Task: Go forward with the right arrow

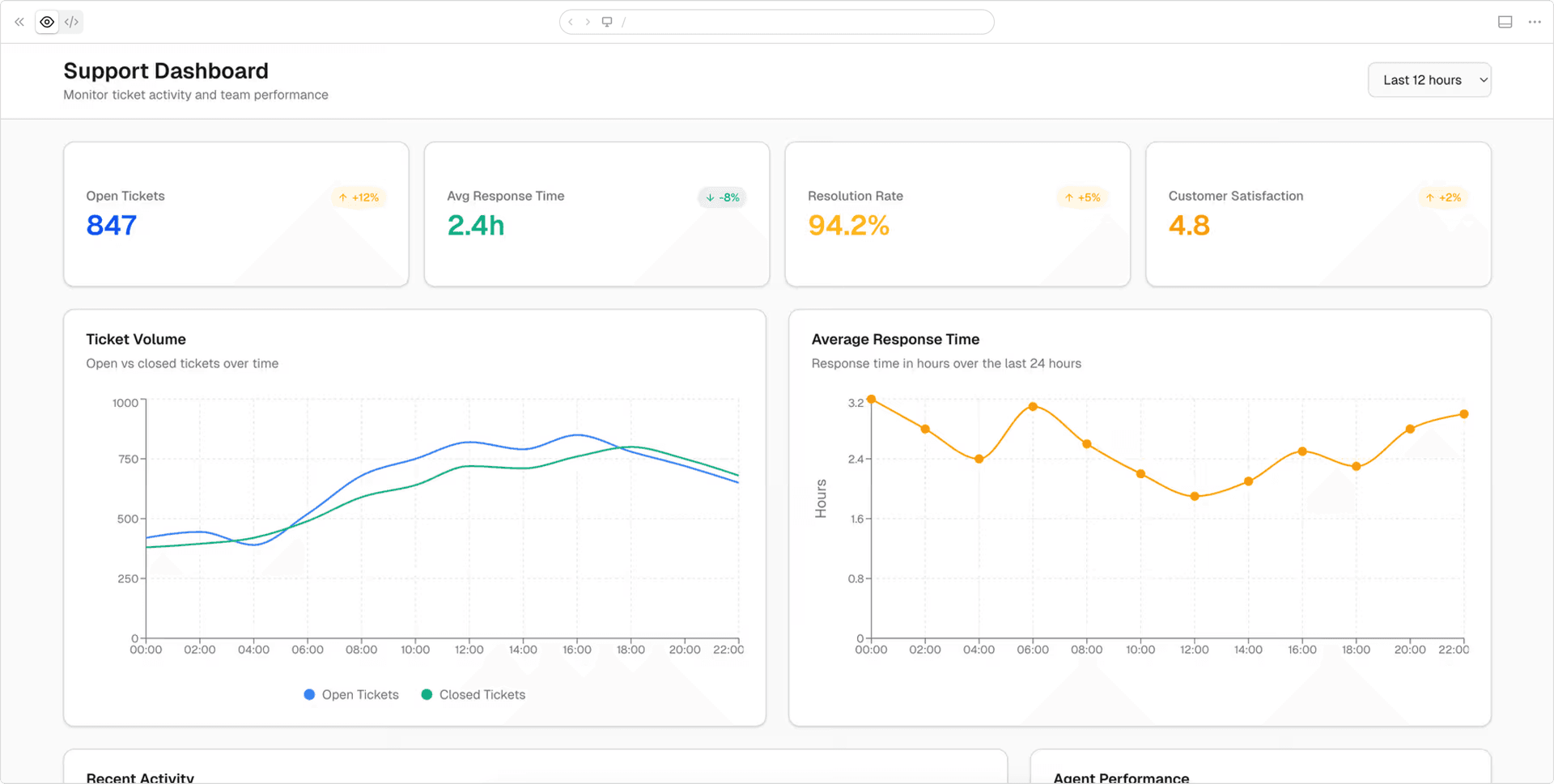Action: click(x=588, y=22)
